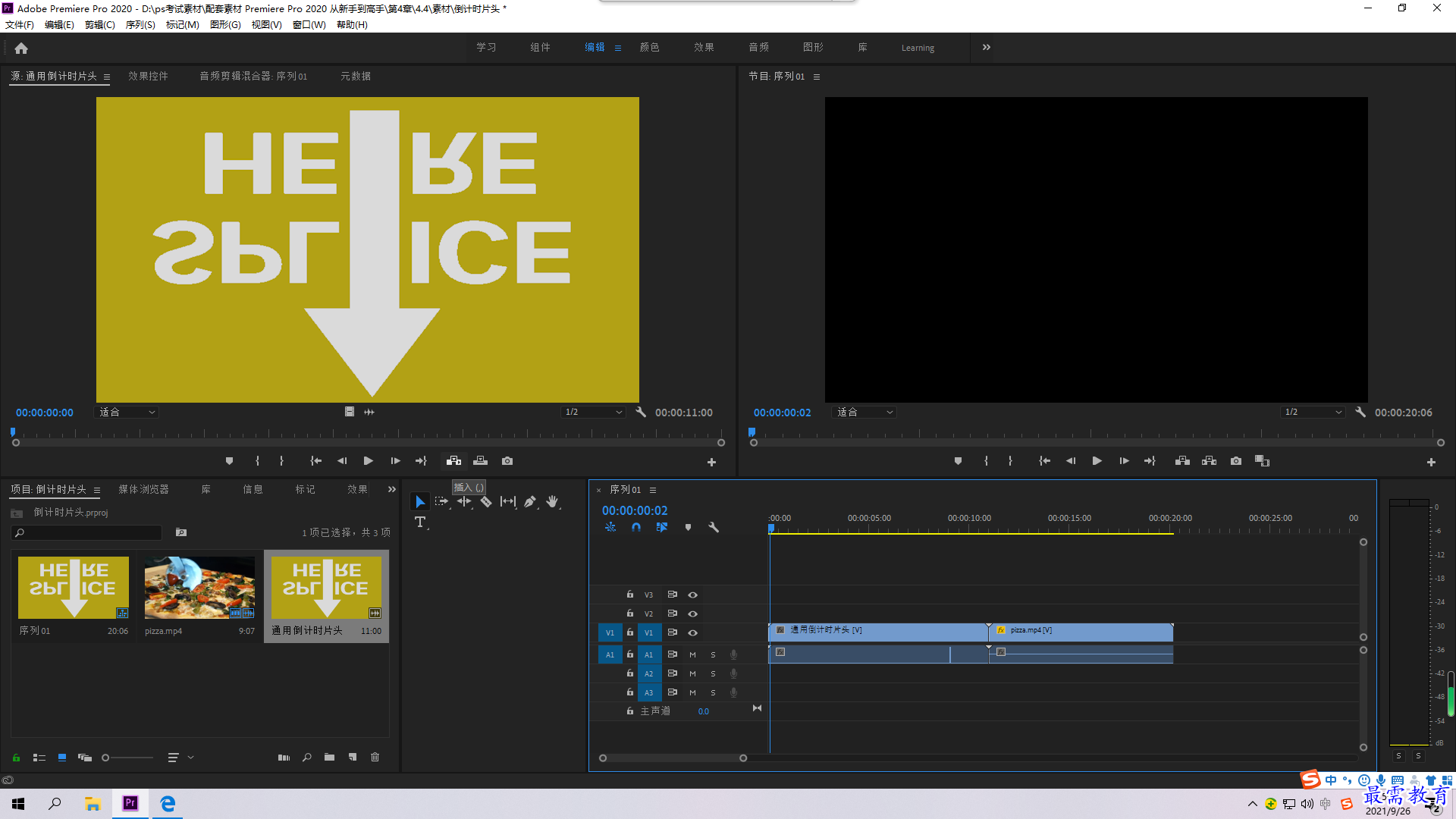Toggle project writable lock icon

[x=16, y=757]
